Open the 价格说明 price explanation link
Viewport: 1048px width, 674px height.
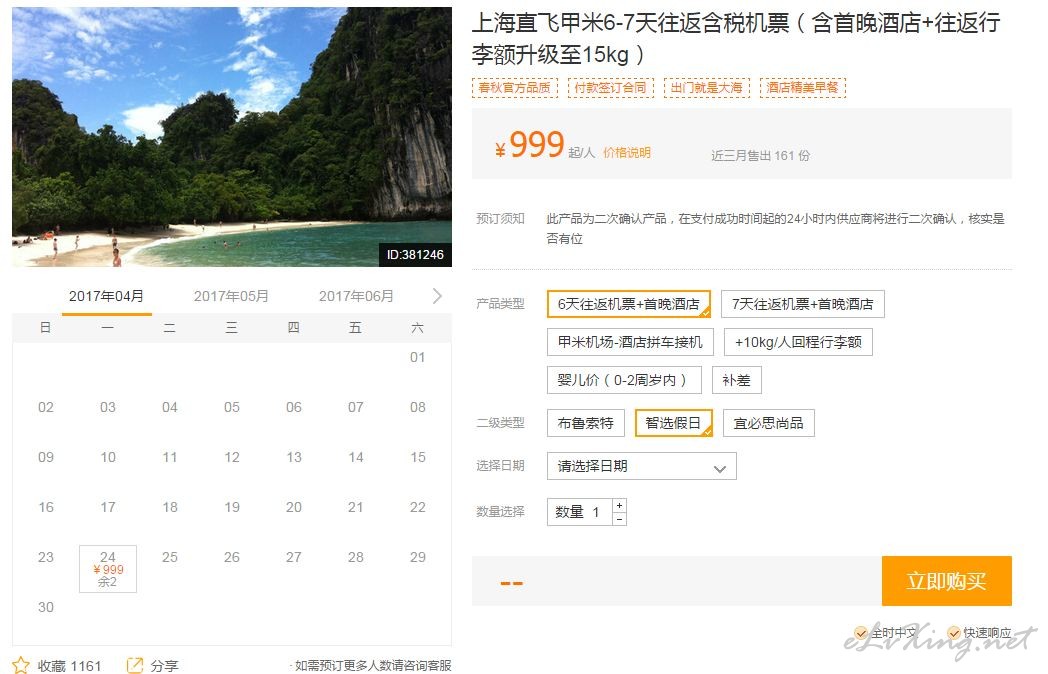(626, 153)
